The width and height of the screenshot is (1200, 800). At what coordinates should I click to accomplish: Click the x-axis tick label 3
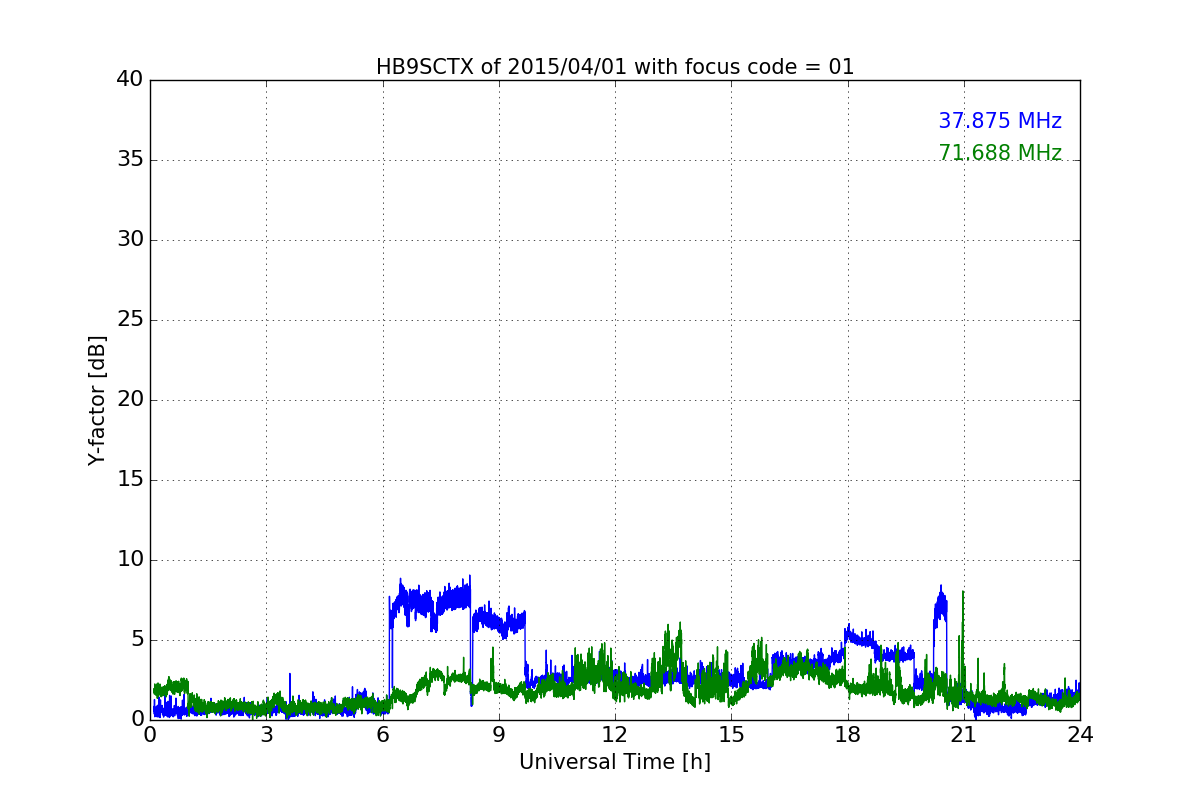[266, 735]
